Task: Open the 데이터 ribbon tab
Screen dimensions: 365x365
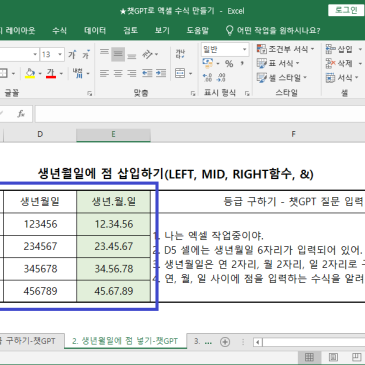Action: tap(95, 31)
